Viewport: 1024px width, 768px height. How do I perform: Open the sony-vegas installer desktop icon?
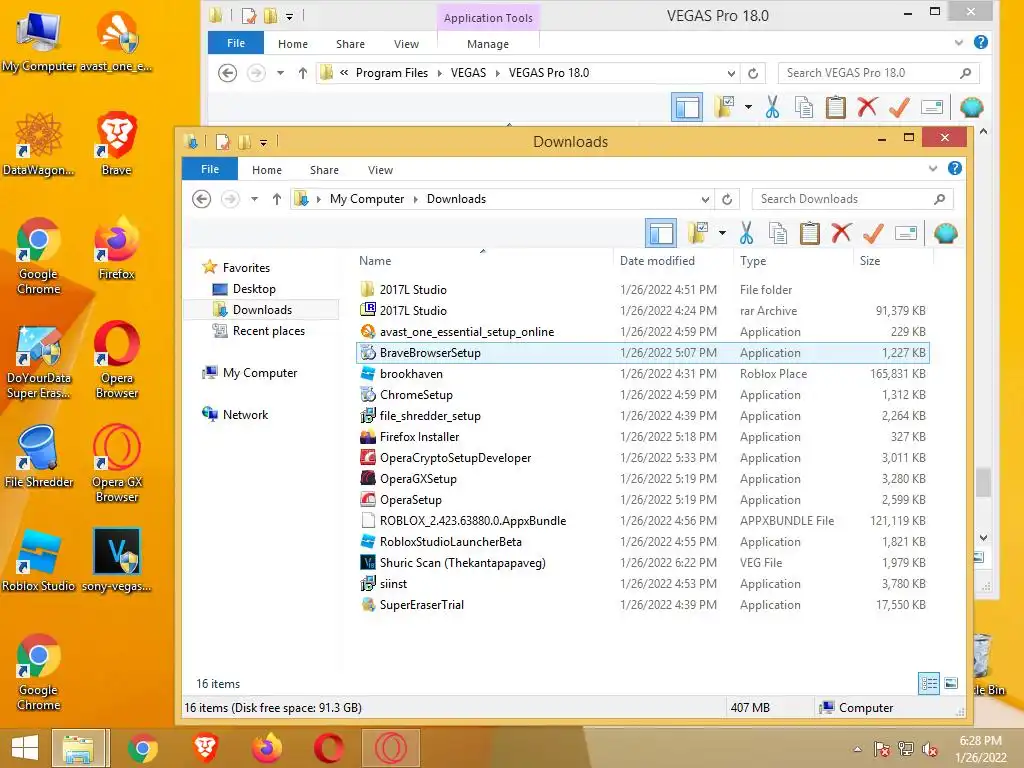pyautogui.click(x=116, y=560)
